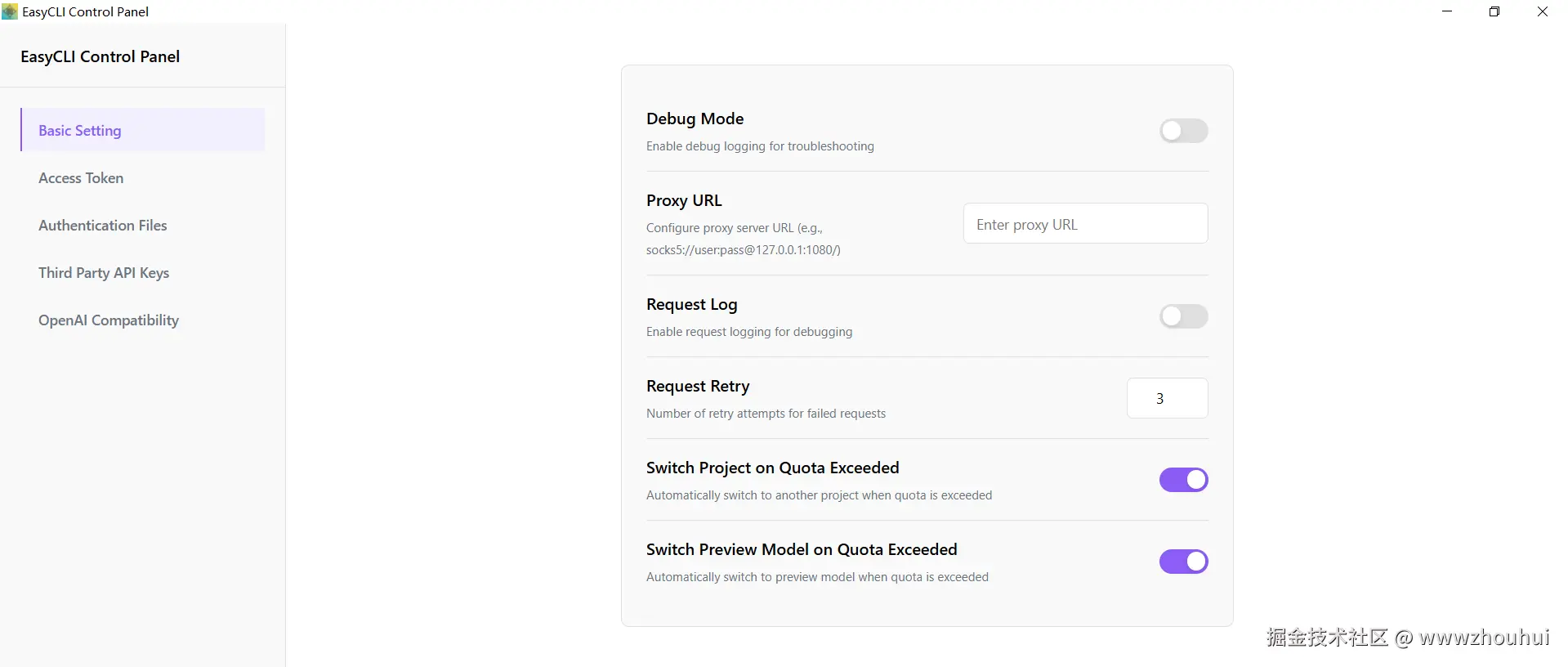Click the Switch Preview Model setting title
The width and height of the screenshot is (1568, 667).
(802, 549)
